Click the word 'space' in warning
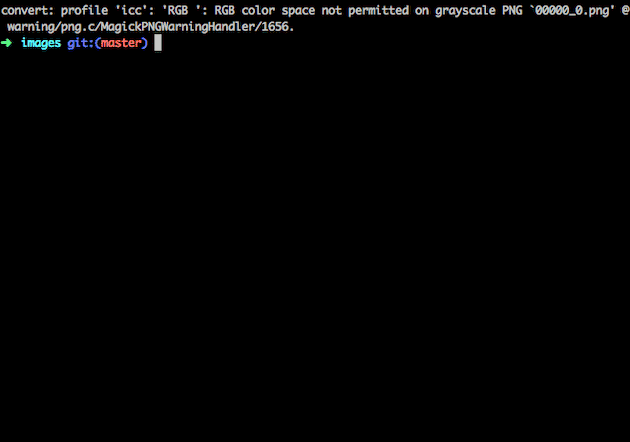The image size is (630, 442). coord(298,11)
